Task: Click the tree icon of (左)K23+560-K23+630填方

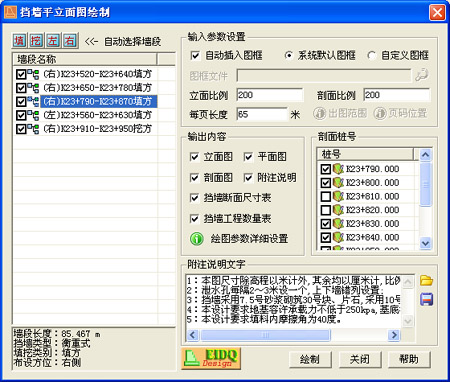Action: (33, 115)
